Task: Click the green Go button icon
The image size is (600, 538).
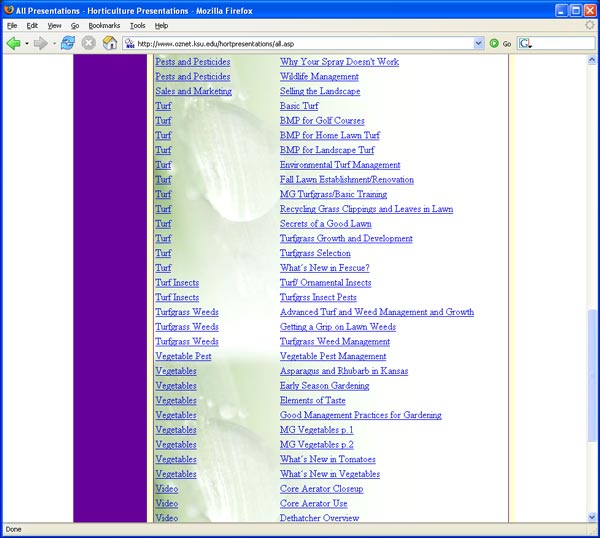Action: point(494,43)
